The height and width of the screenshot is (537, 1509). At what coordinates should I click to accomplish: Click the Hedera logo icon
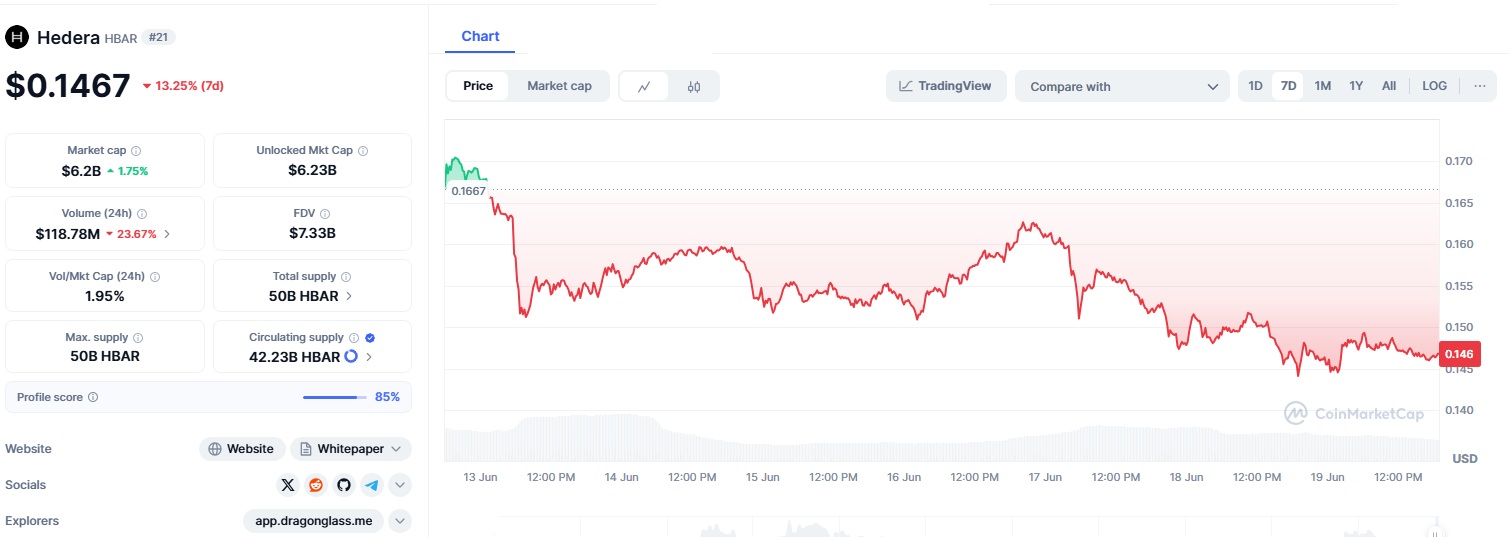click(16, 38)
